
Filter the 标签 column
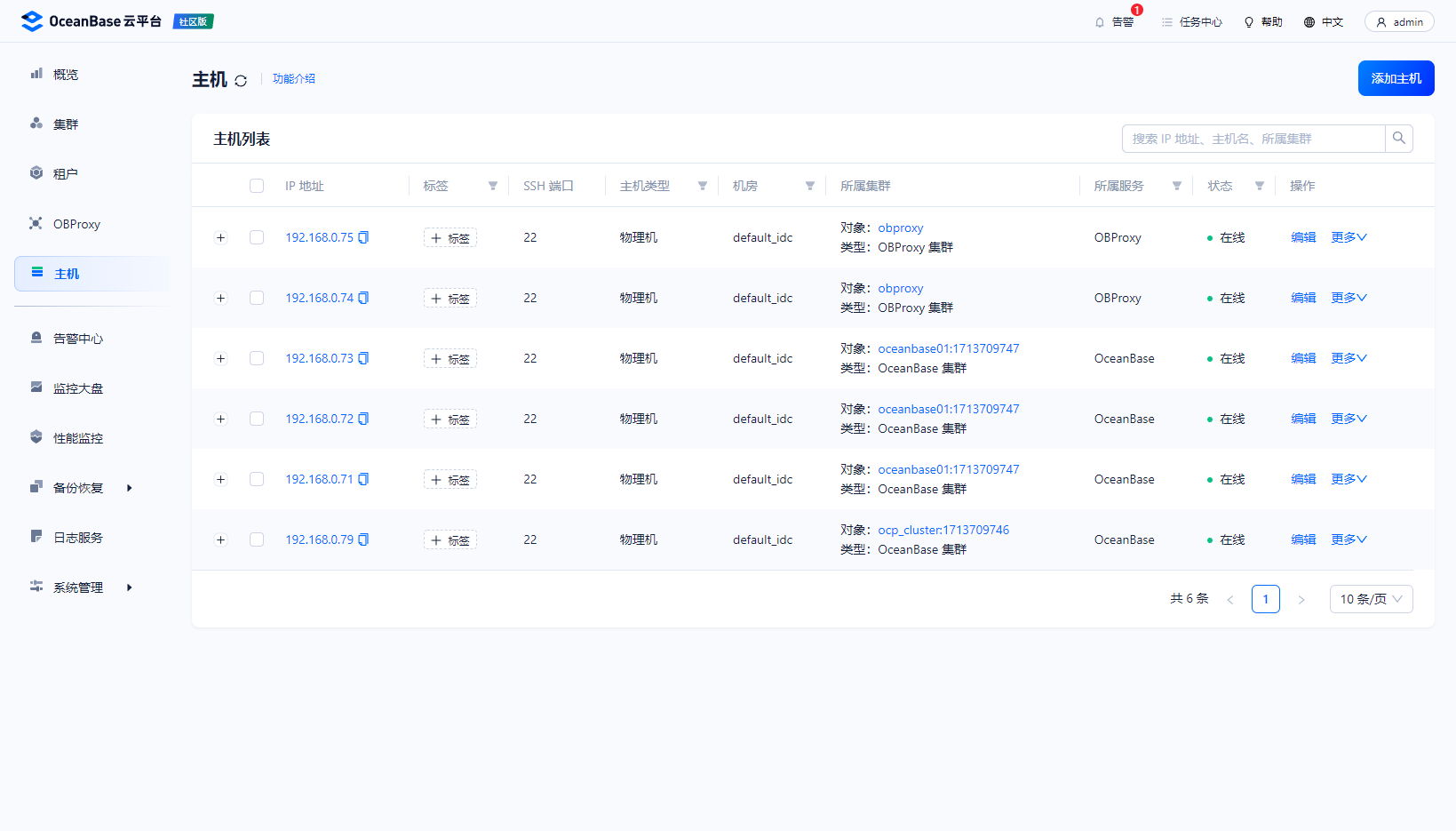(x=493, y=186)
